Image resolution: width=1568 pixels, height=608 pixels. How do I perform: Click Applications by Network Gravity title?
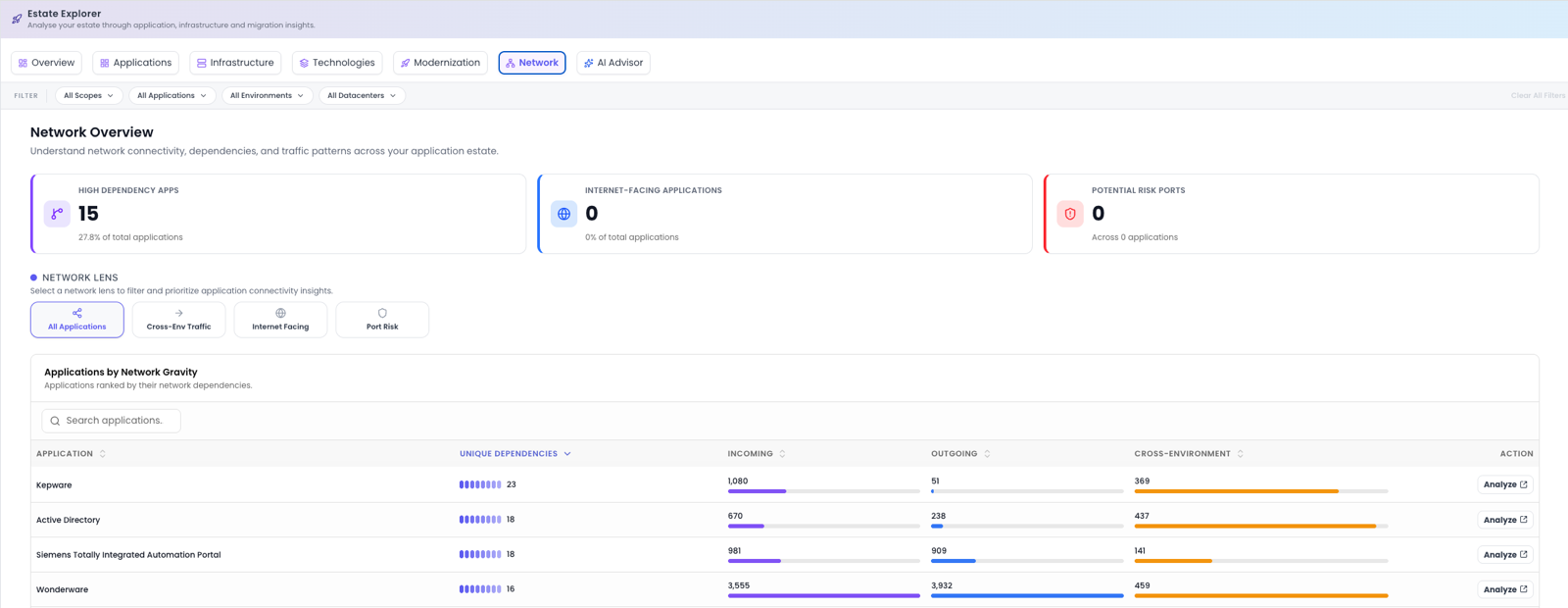tap(121, 373)
